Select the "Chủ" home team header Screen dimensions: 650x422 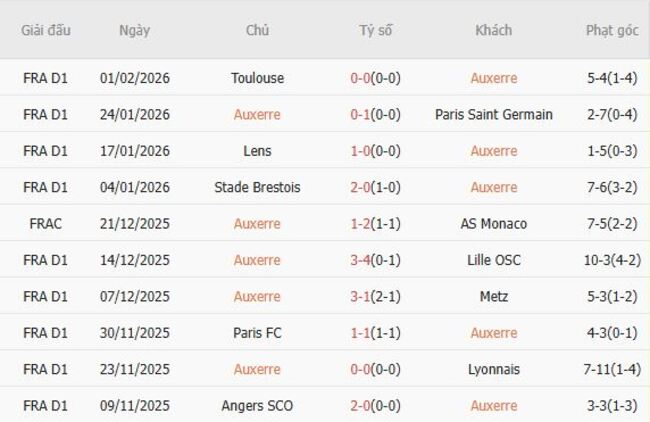click(x=257, y=30)
